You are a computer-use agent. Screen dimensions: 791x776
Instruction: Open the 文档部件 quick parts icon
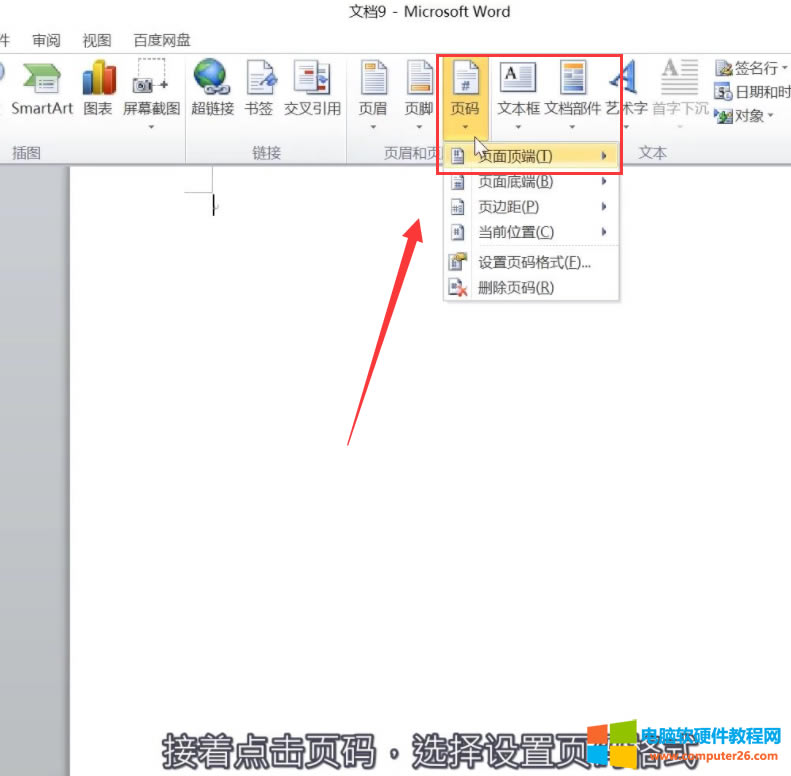coord(573,77)
